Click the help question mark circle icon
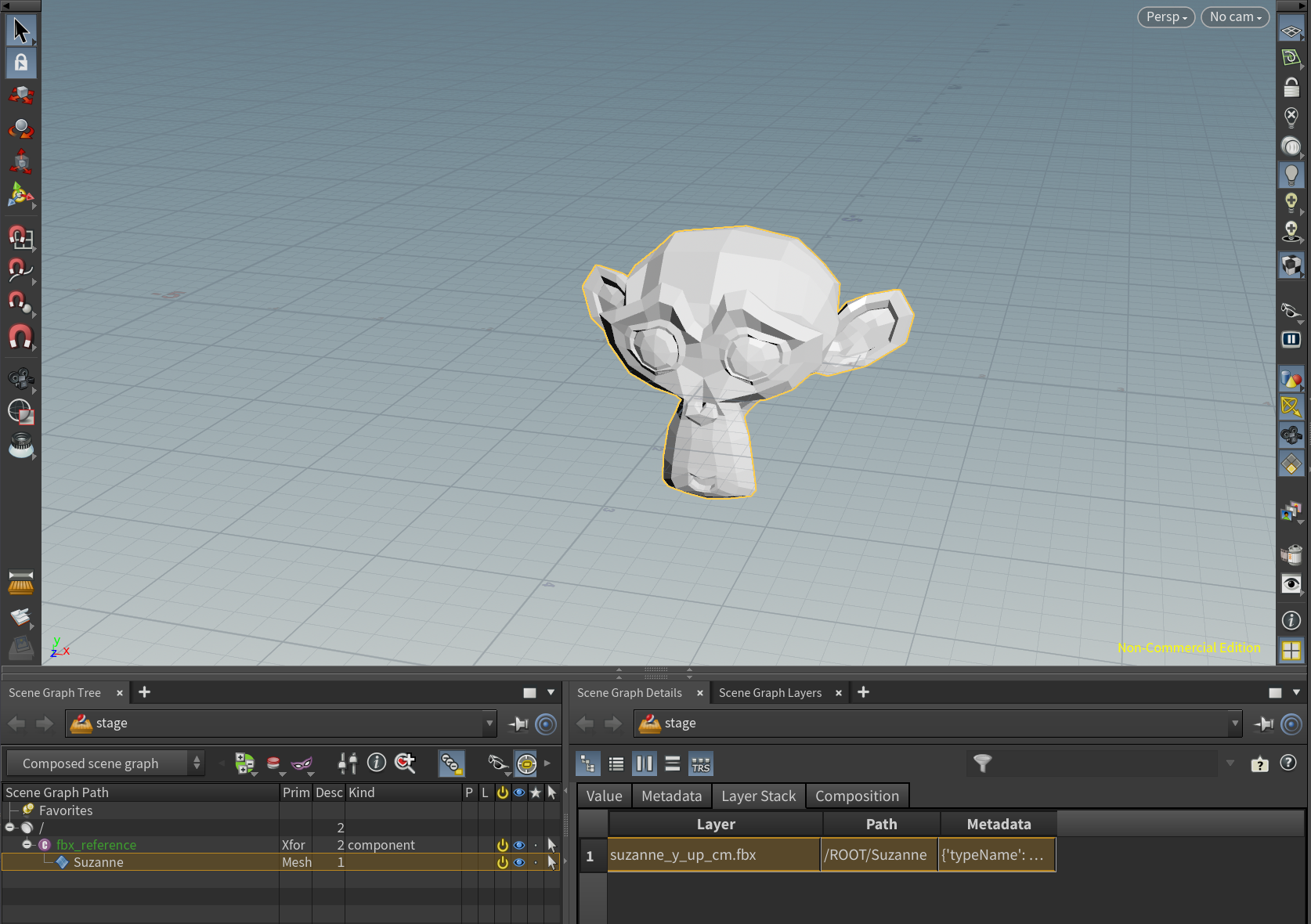This screenshot has width=1311, height=924. tap(1288, 763)
